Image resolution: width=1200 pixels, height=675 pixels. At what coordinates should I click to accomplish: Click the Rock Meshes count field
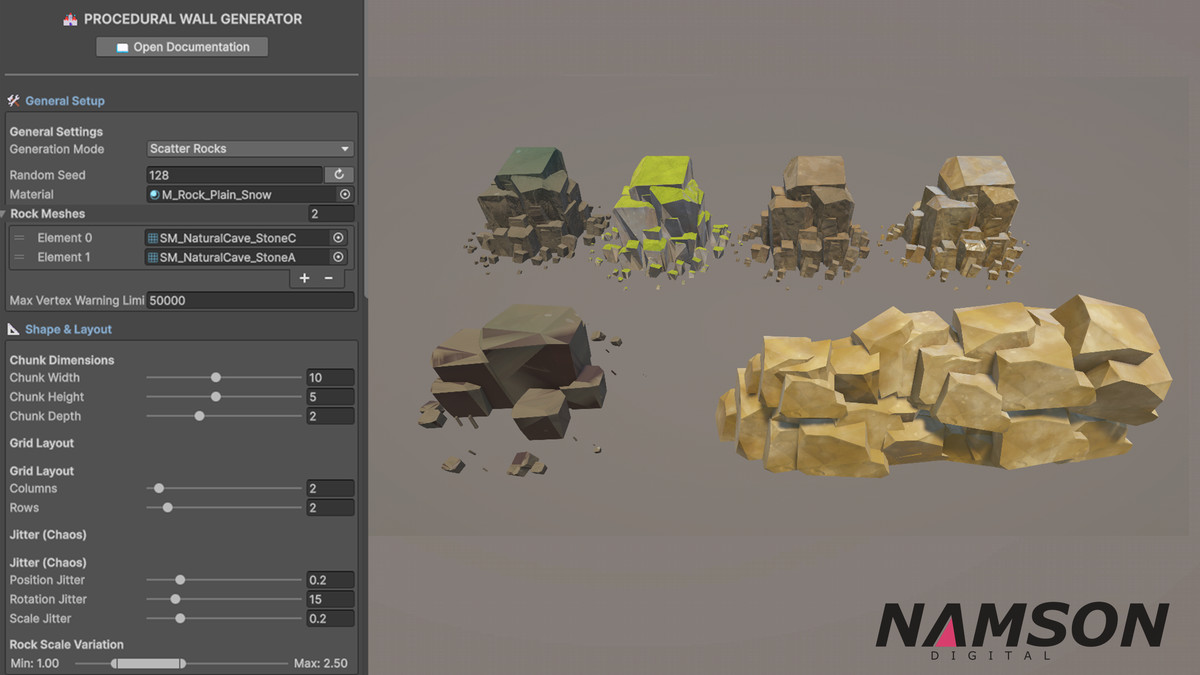pos(331,214)
